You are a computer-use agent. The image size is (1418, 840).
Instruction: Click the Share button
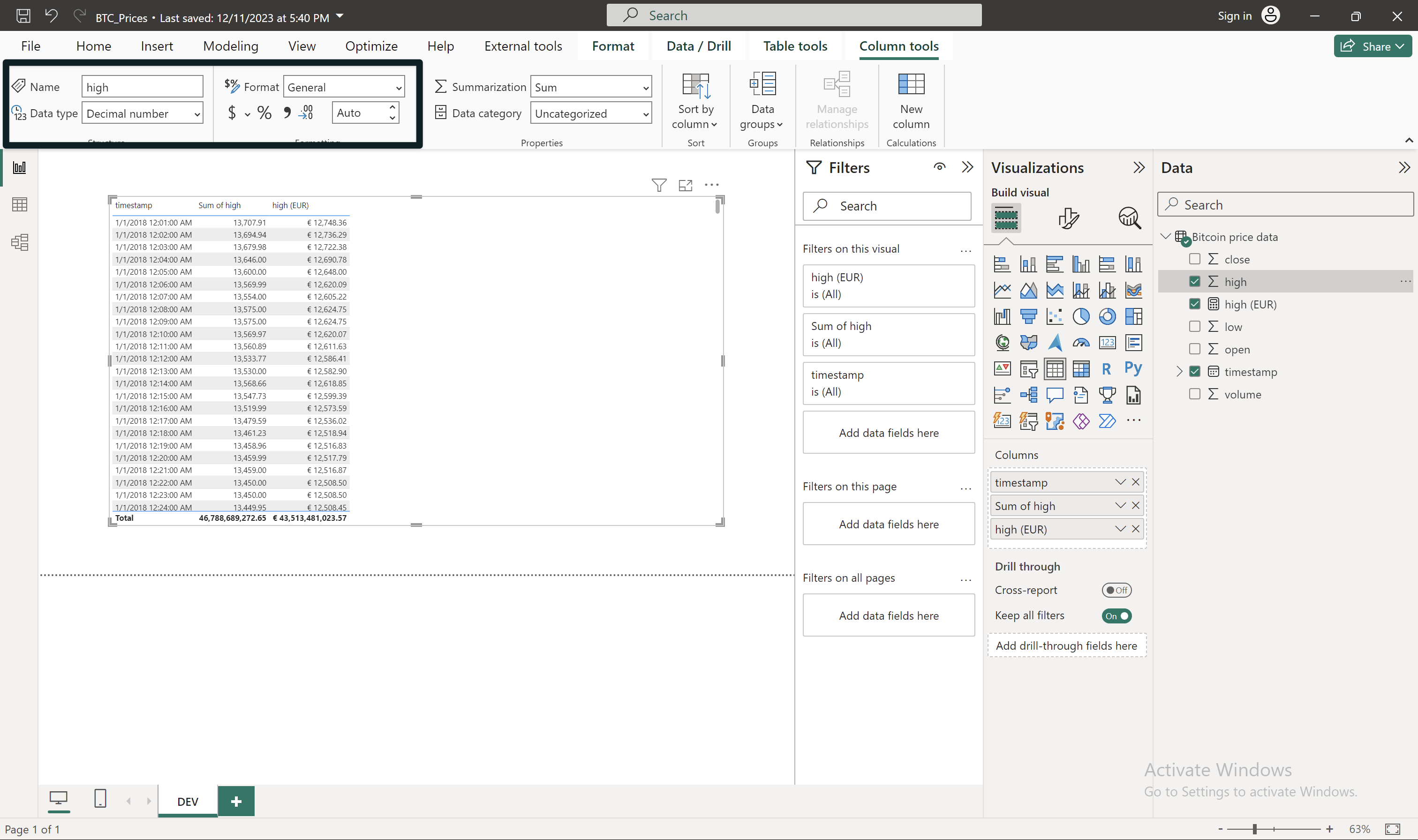click(x=1373, y=46)
